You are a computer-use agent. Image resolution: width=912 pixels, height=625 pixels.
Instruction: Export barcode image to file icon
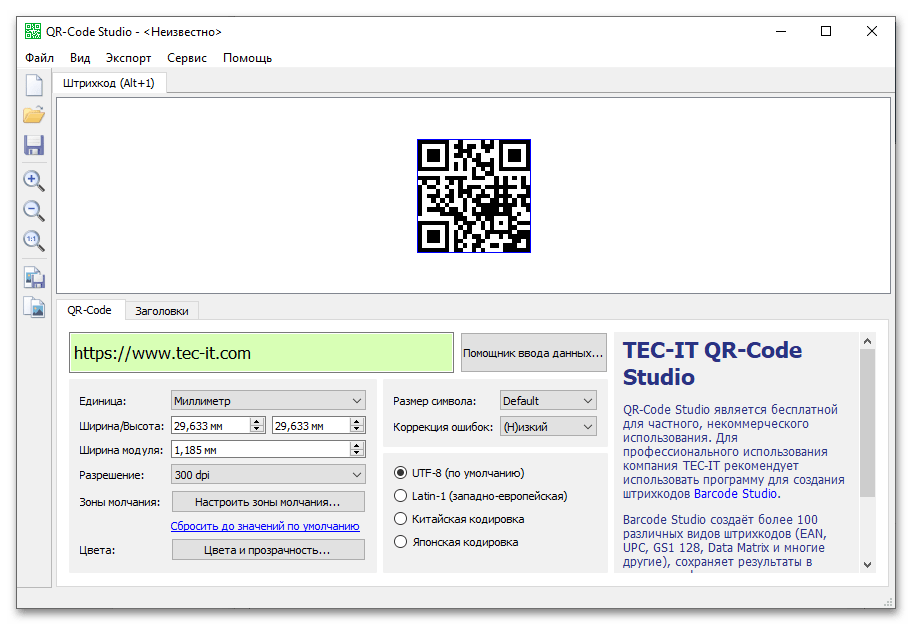pos(34,278)
